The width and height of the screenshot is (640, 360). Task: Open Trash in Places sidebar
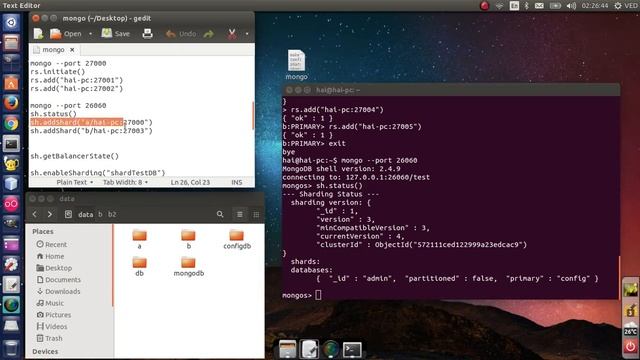pyautogui.click(x=49, y=338)
